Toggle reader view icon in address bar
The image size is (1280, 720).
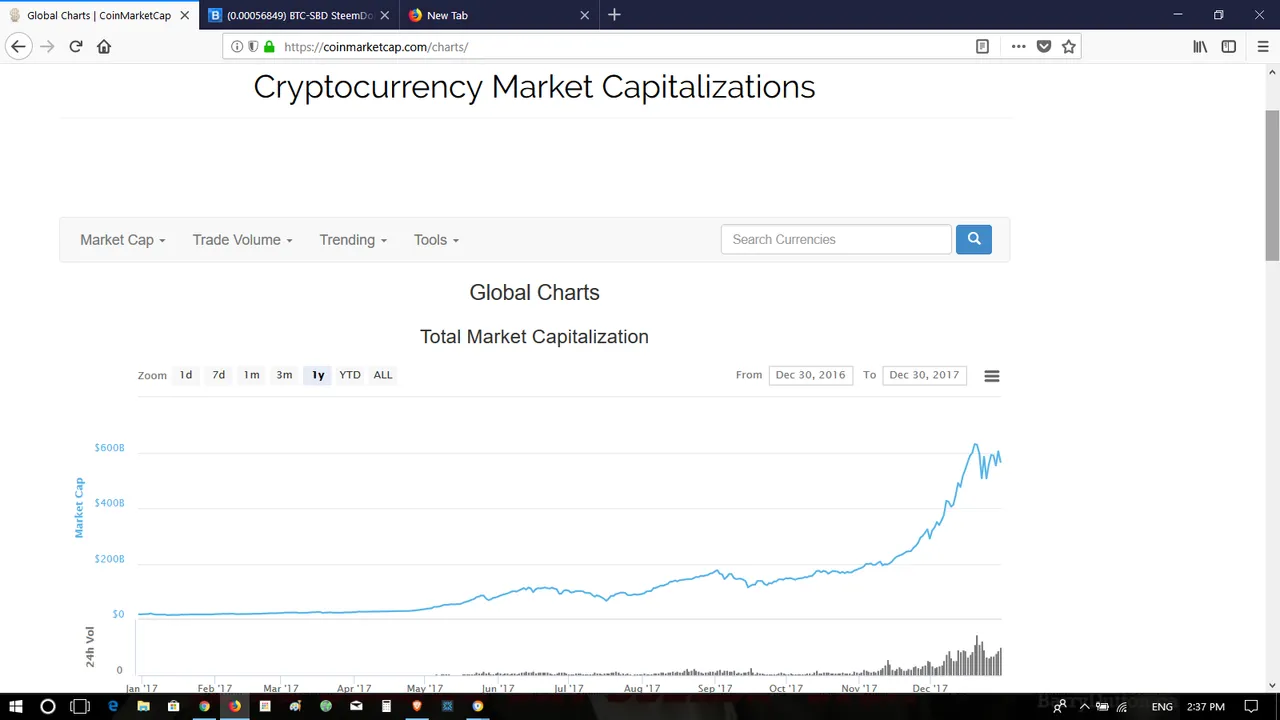tap(982, 46)
